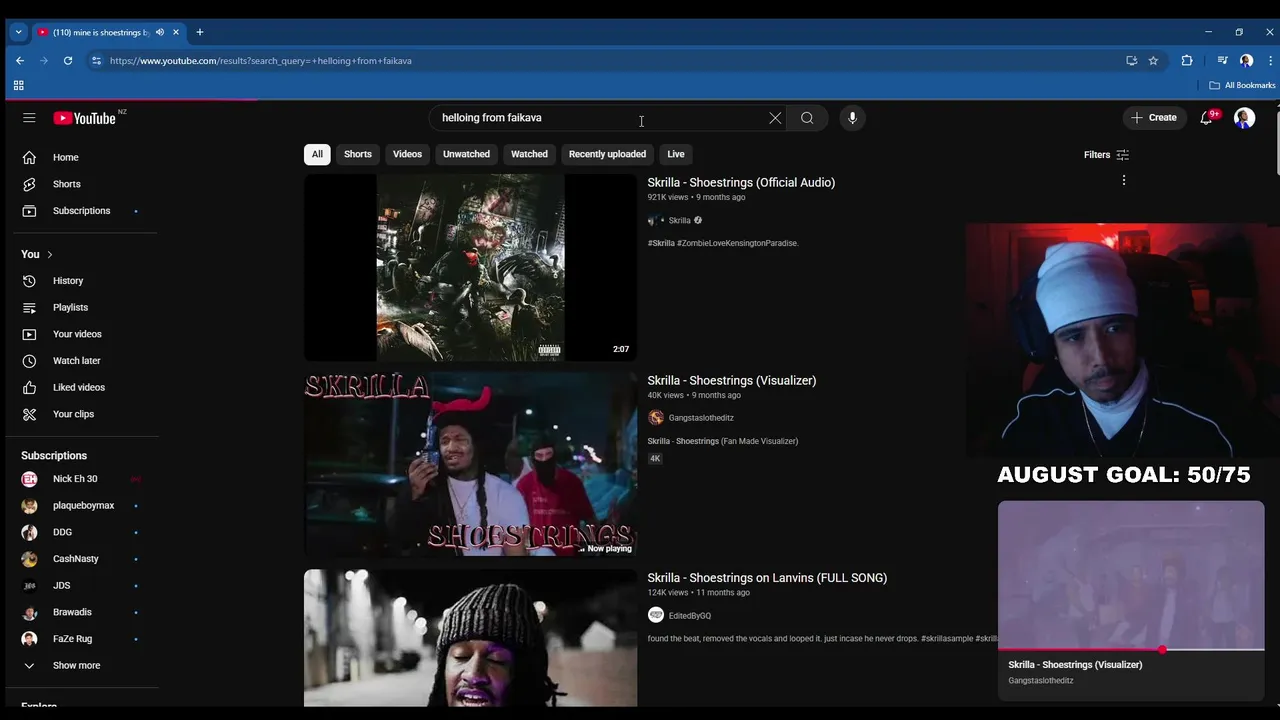This screenshot has height=720, width=1280.
Task: Open the browser profile icon
Action: 1246,60
